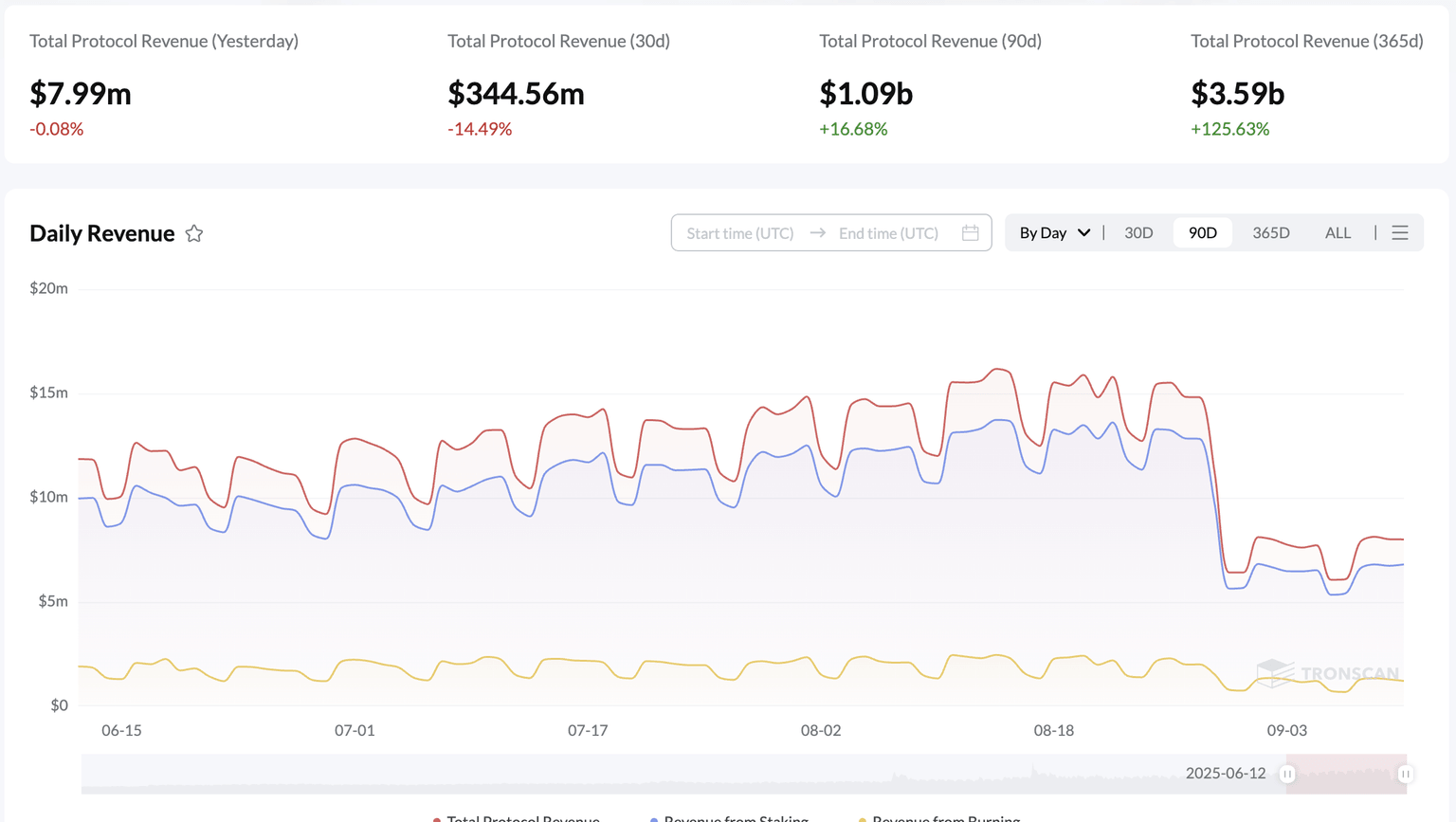Click the highlighted range in timeline overview

coord(1346,774)
